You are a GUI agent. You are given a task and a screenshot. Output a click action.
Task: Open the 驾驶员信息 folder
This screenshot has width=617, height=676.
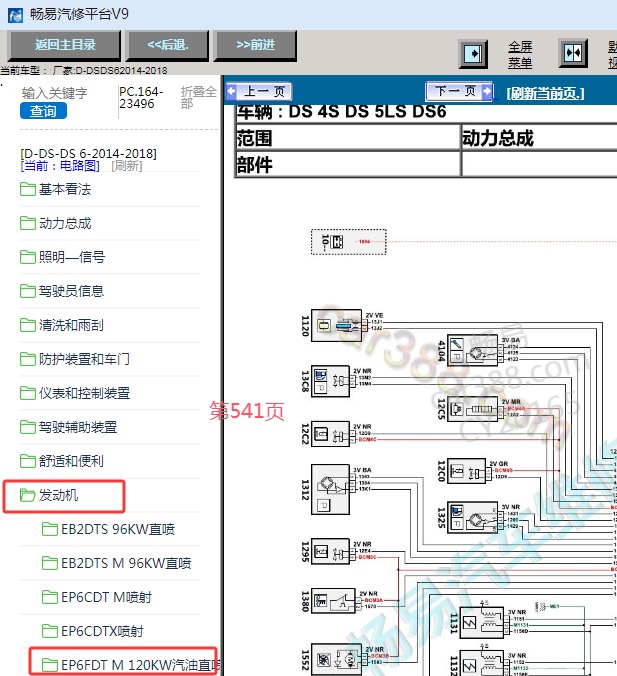click(71, 291)
